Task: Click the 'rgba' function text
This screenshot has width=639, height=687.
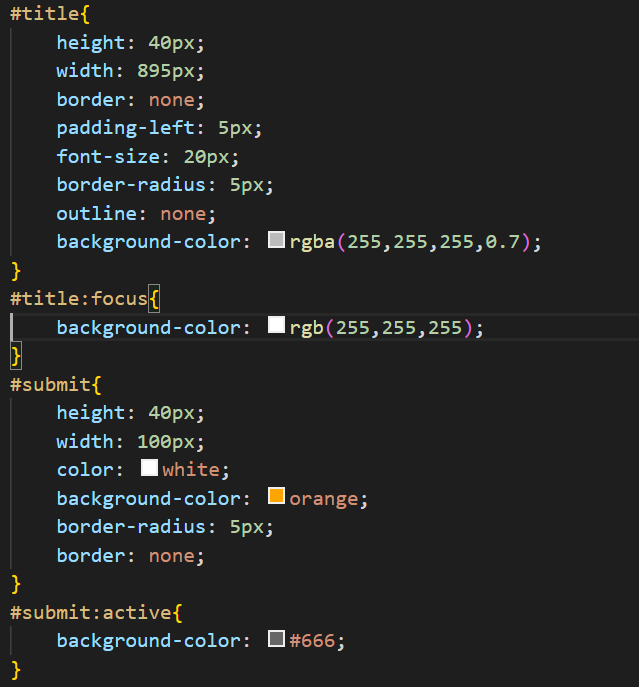Action: 312,242
